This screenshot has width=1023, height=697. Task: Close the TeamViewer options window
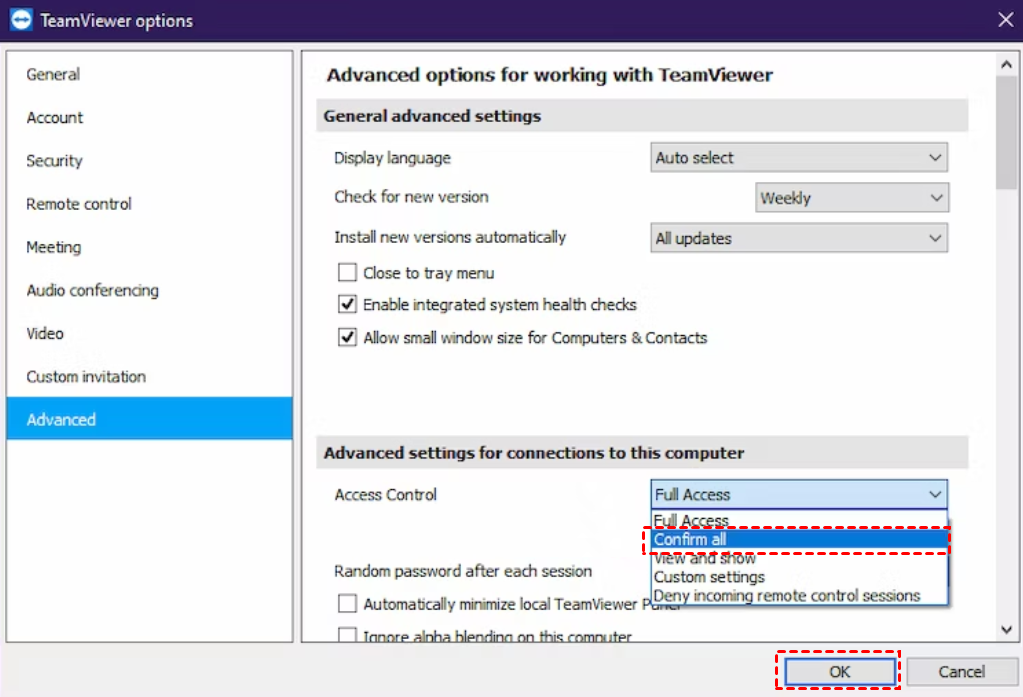tap(1005, 20)
